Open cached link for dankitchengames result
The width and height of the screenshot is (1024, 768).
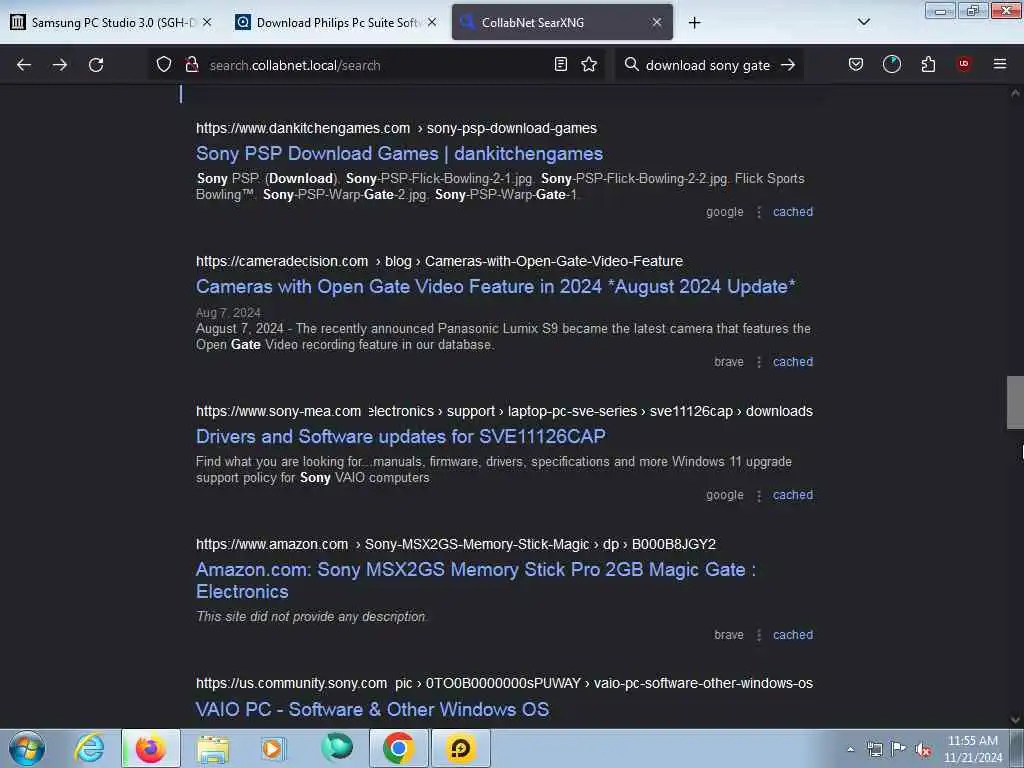coord(793,212)
